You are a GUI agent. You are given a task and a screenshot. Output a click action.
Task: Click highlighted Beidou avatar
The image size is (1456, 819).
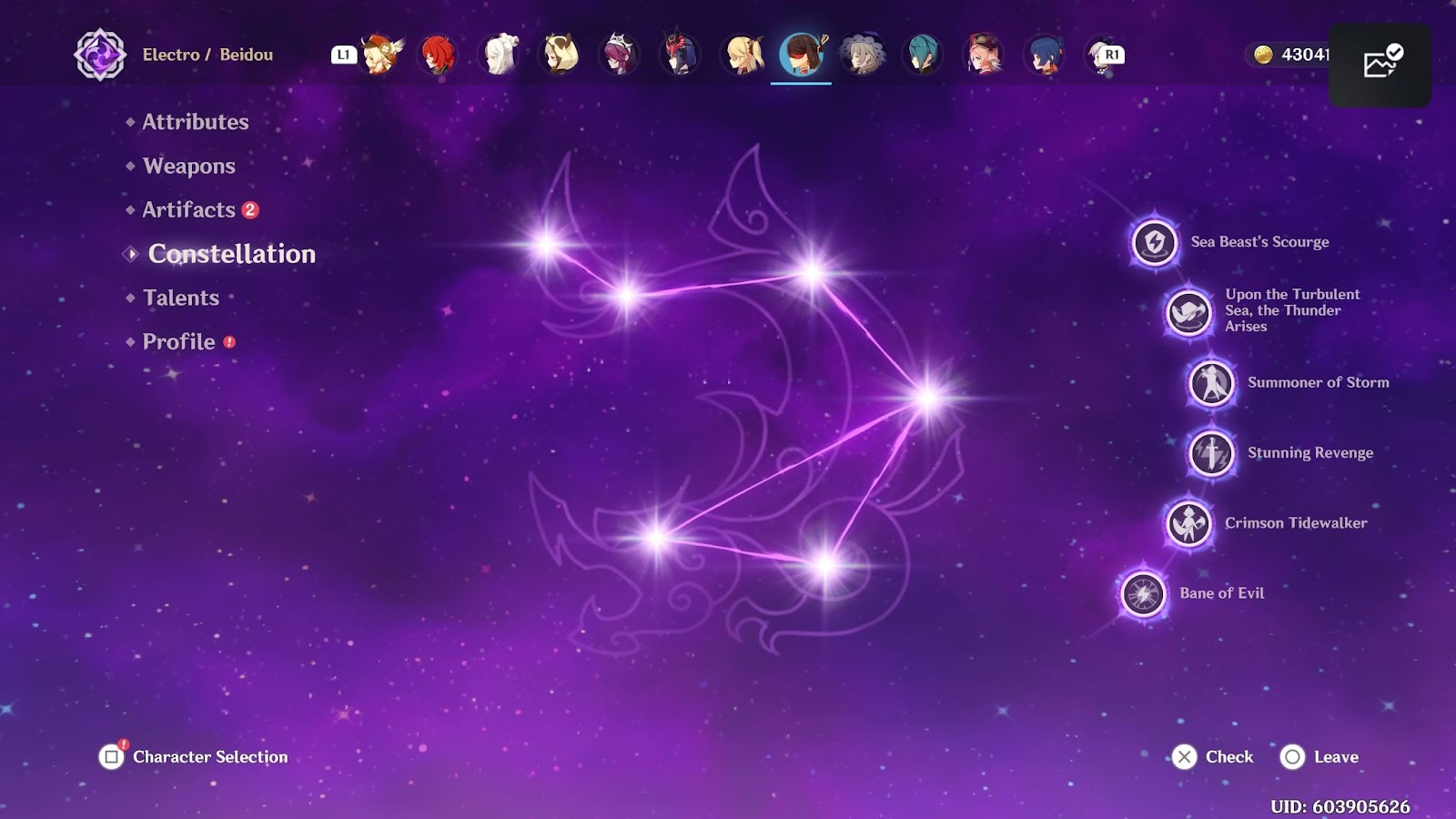coord(802,55)
